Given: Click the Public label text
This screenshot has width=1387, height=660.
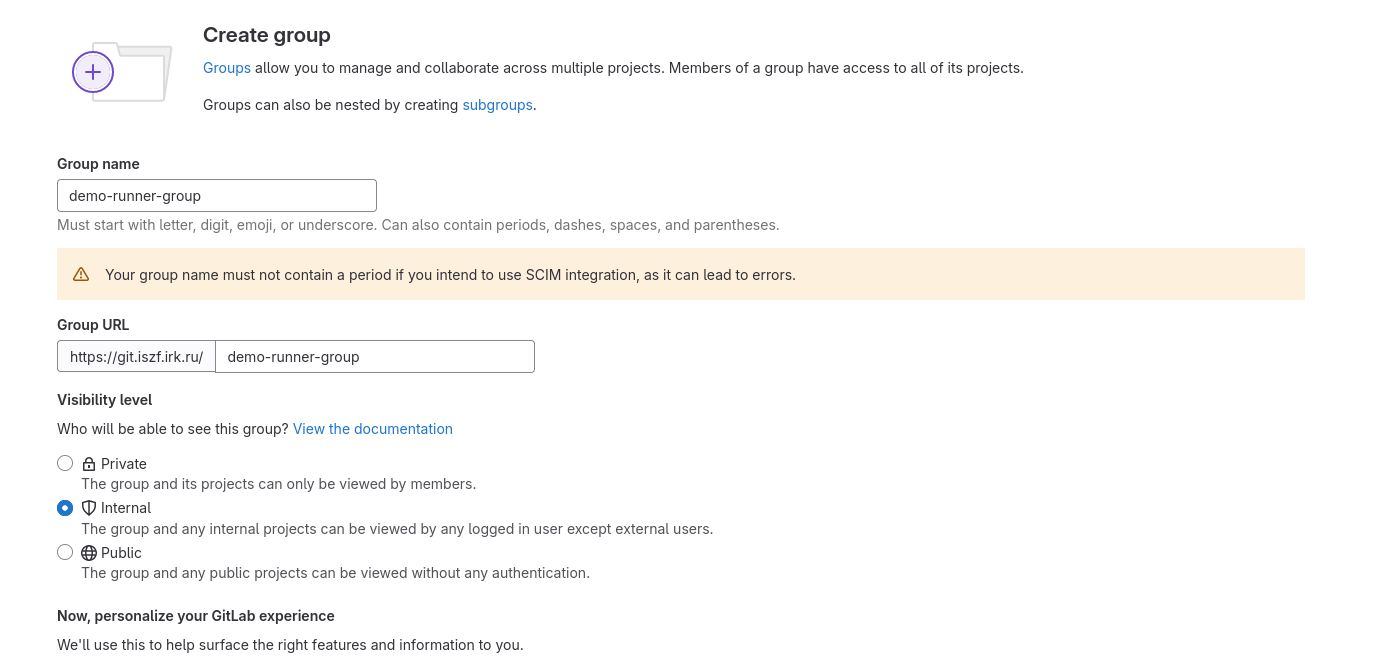Looking at the screenshot, I should pos(121,553).
